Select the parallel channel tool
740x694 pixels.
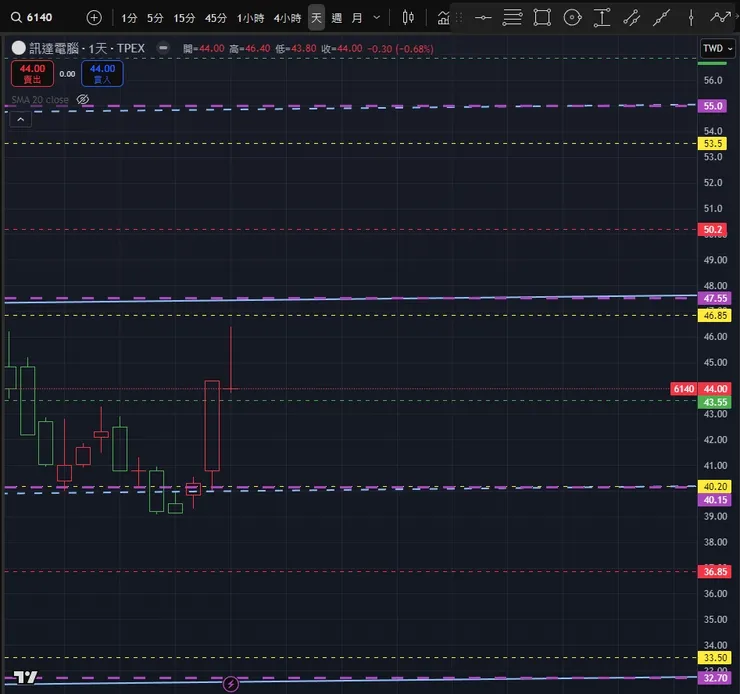[x=631, y=18]
